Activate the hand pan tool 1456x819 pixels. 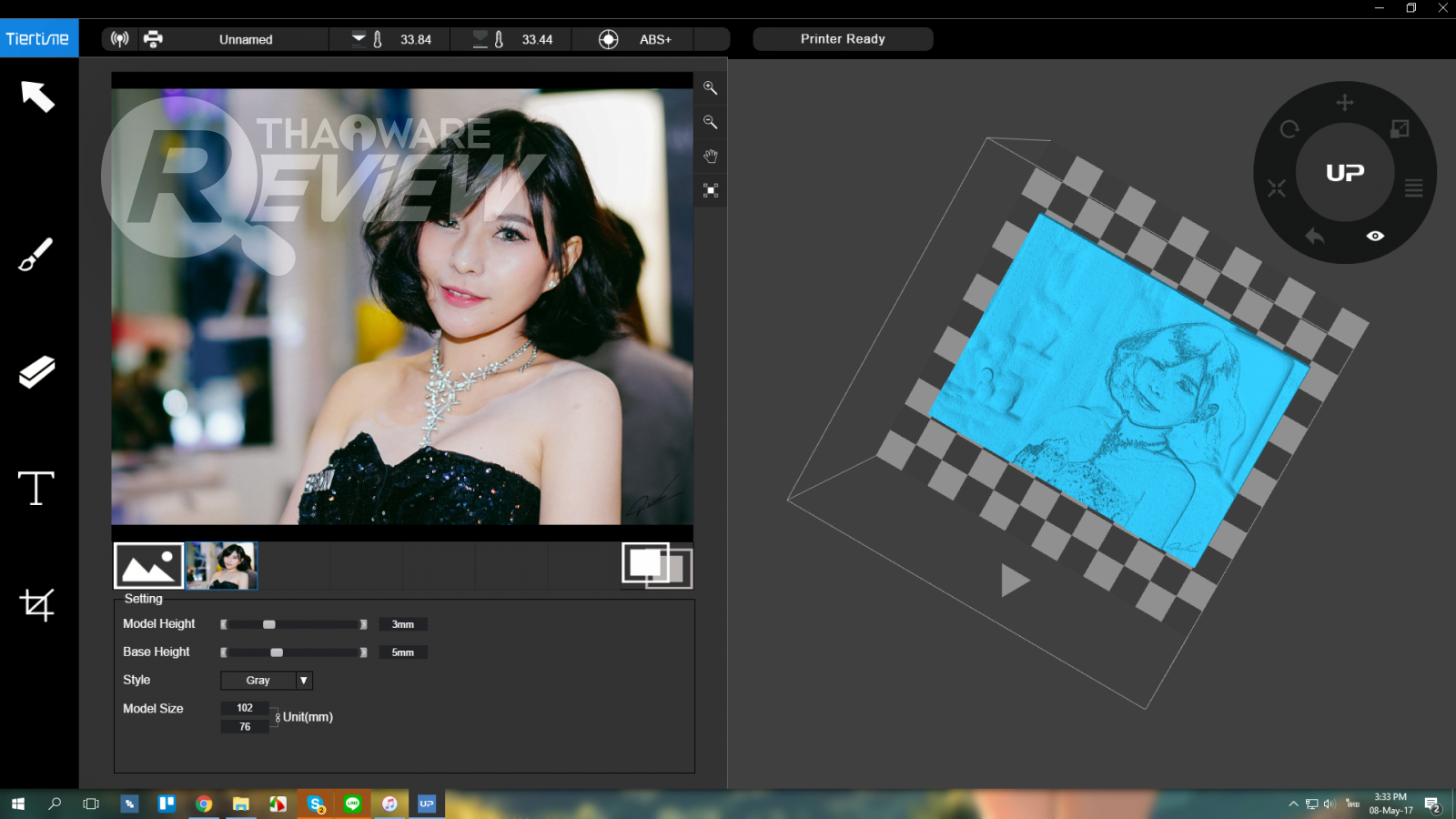[x=711, y=157]
